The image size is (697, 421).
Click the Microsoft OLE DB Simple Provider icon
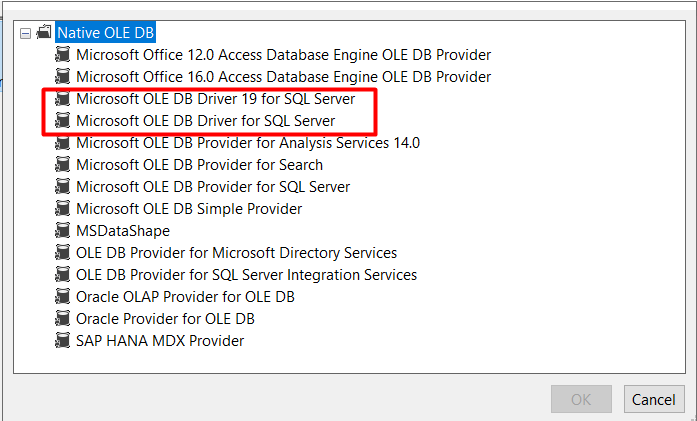coord(64,209)
